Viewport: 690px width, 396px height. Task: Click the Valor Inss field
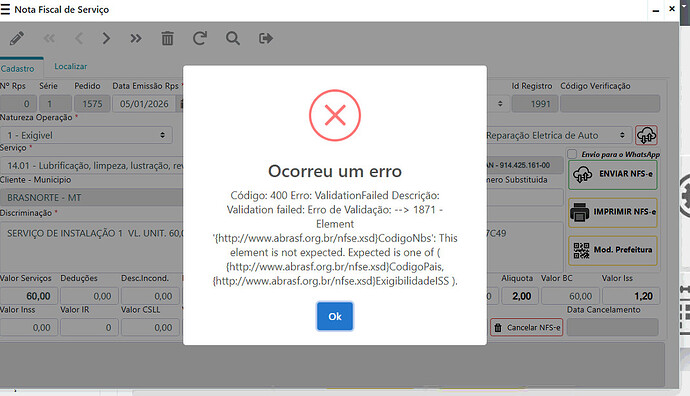click(x=29, y=327)
